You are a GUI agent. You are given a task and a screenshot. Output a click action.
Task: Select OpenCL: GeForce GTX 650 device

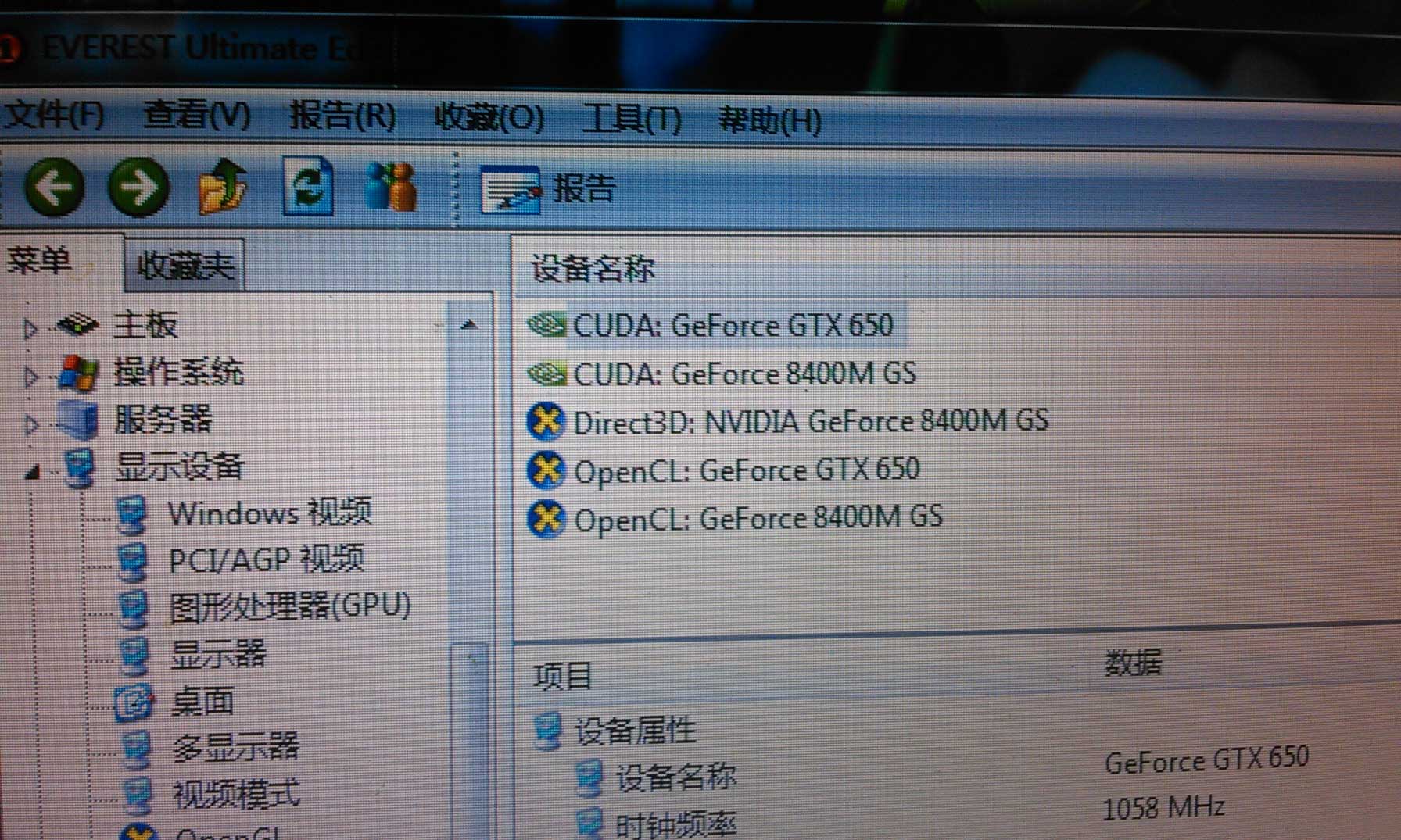point(747,470)
